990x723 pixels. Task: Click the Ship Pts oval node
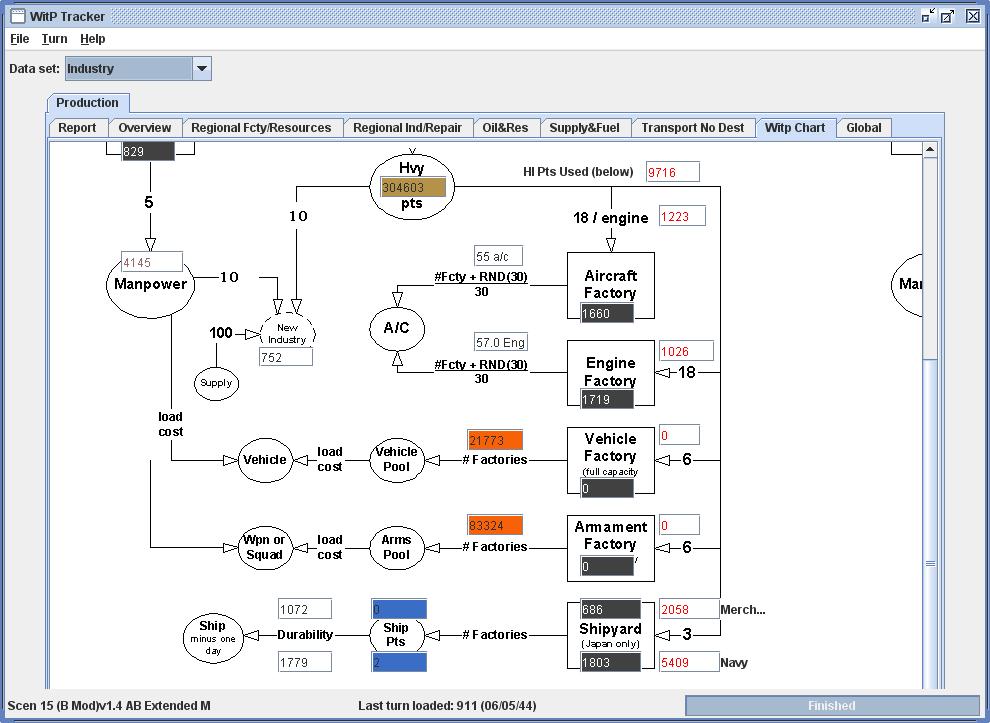point(396,635)
